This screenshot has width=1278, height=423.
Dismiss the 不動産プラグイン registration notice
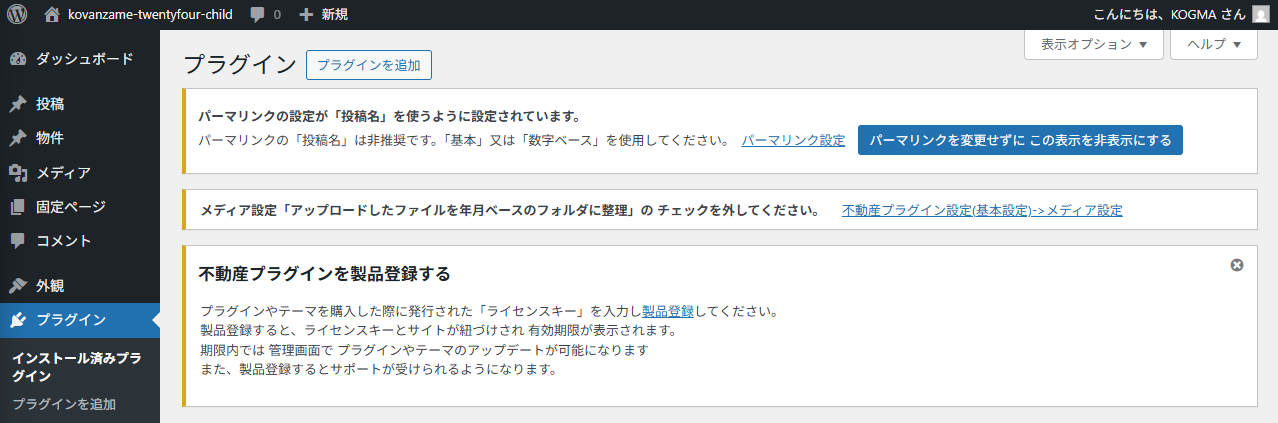(1237, 265)
